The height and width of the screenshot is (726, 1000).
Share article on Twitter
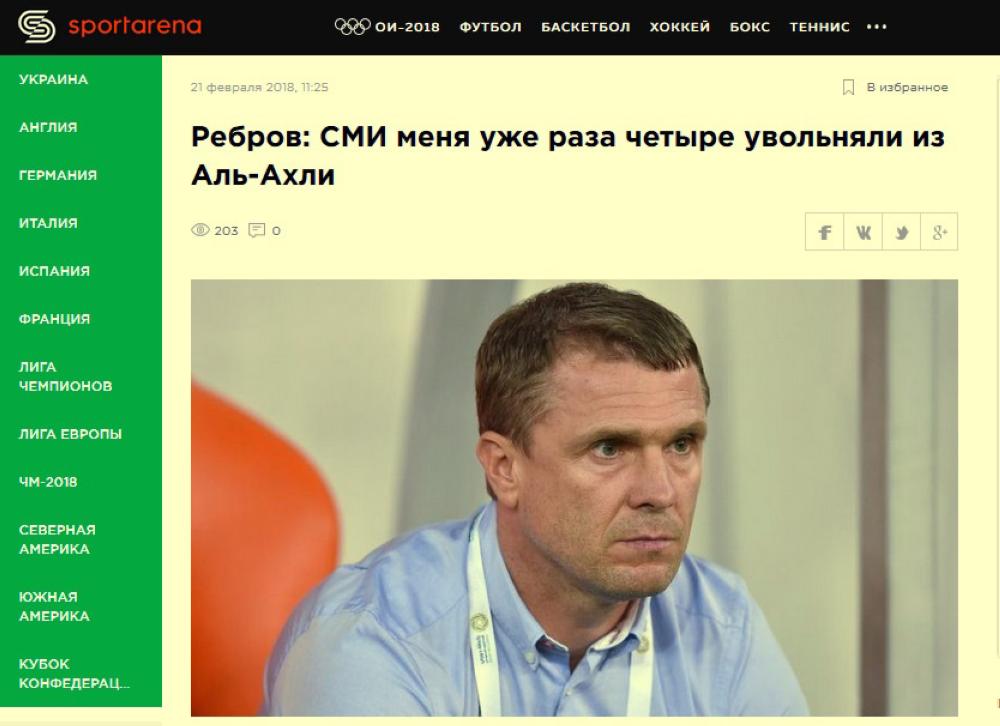[x=901, y=232]
